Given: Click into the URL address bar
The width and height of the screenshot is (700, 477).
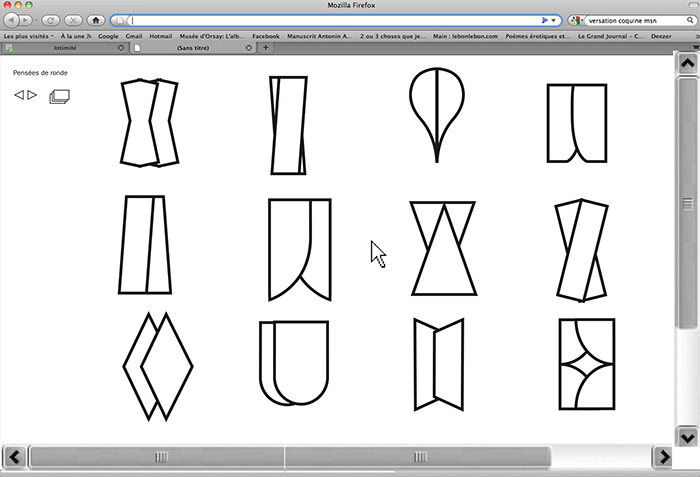Looking at the screenshot, I should point(330,19).
